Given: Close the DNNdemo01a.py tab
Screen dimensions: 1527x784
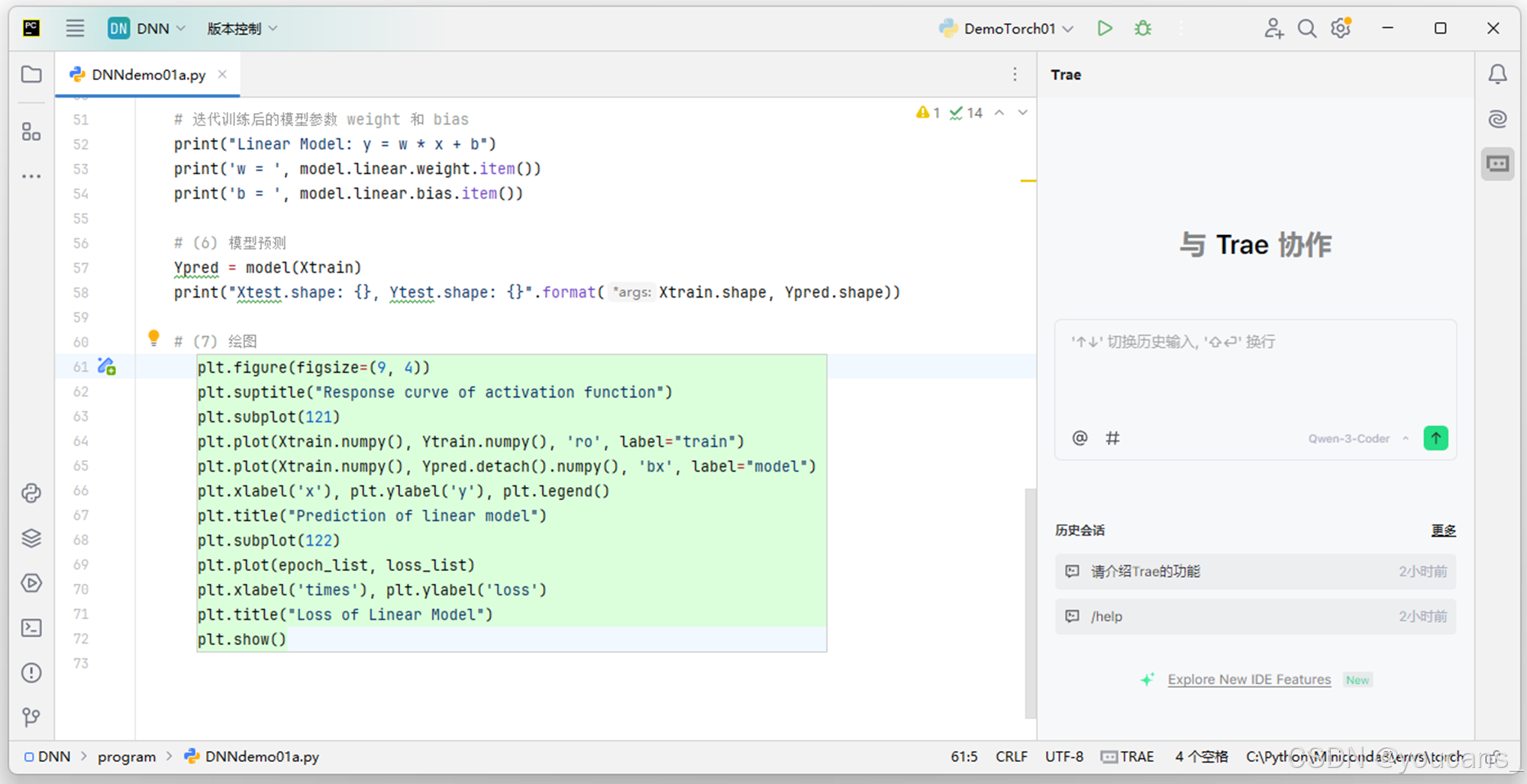Looking at the screenshot, I should click(222, 74).
